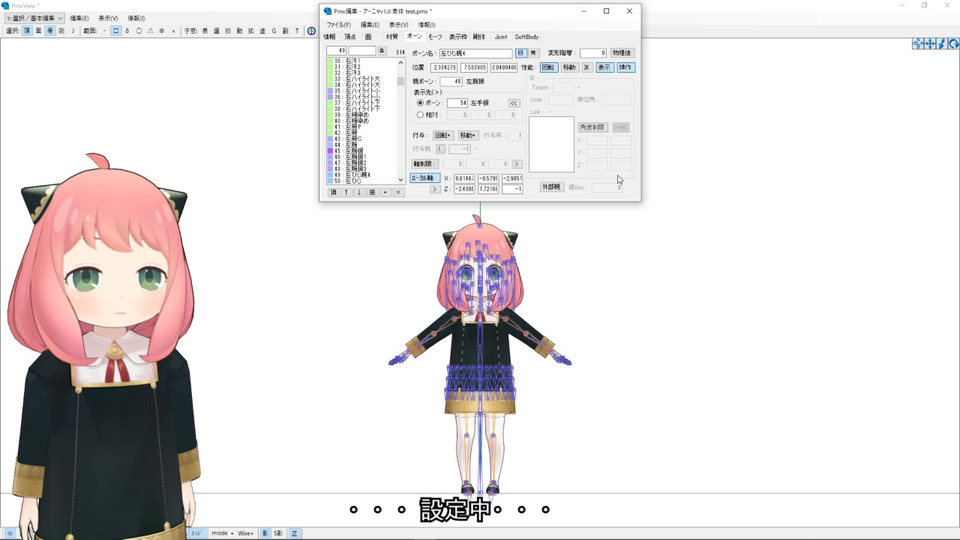Switch bone name to Japanese (日)
The image size is (960, 540).
tap(520, 53)
